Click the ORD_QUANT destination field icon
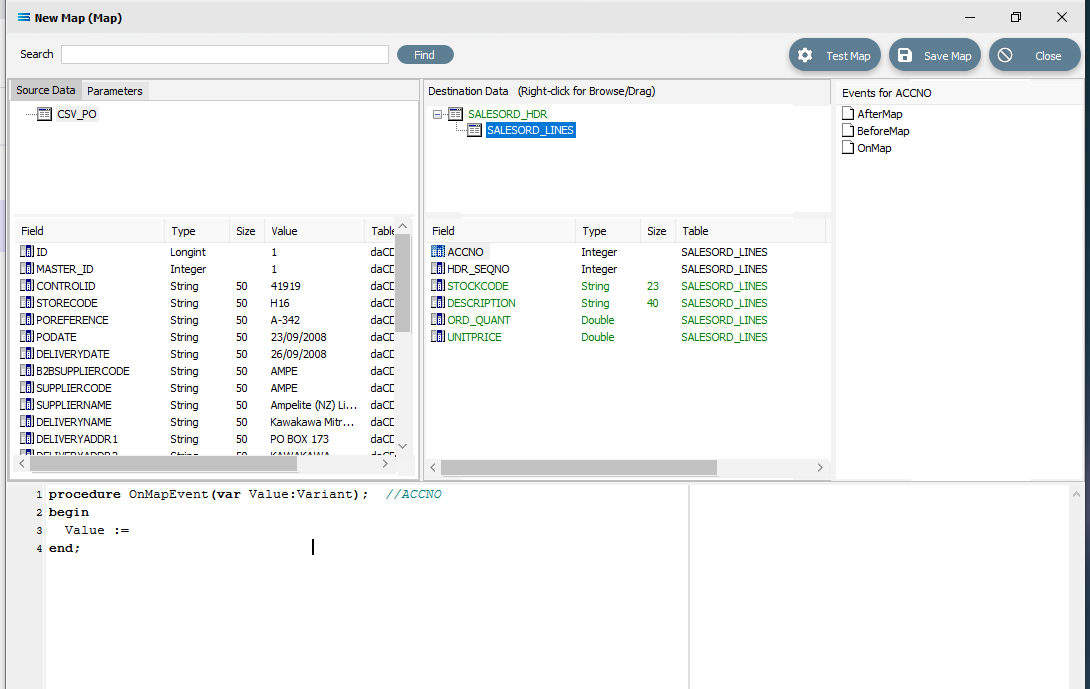Viewport: 1090px width, 689px height. tap(438, 320)
